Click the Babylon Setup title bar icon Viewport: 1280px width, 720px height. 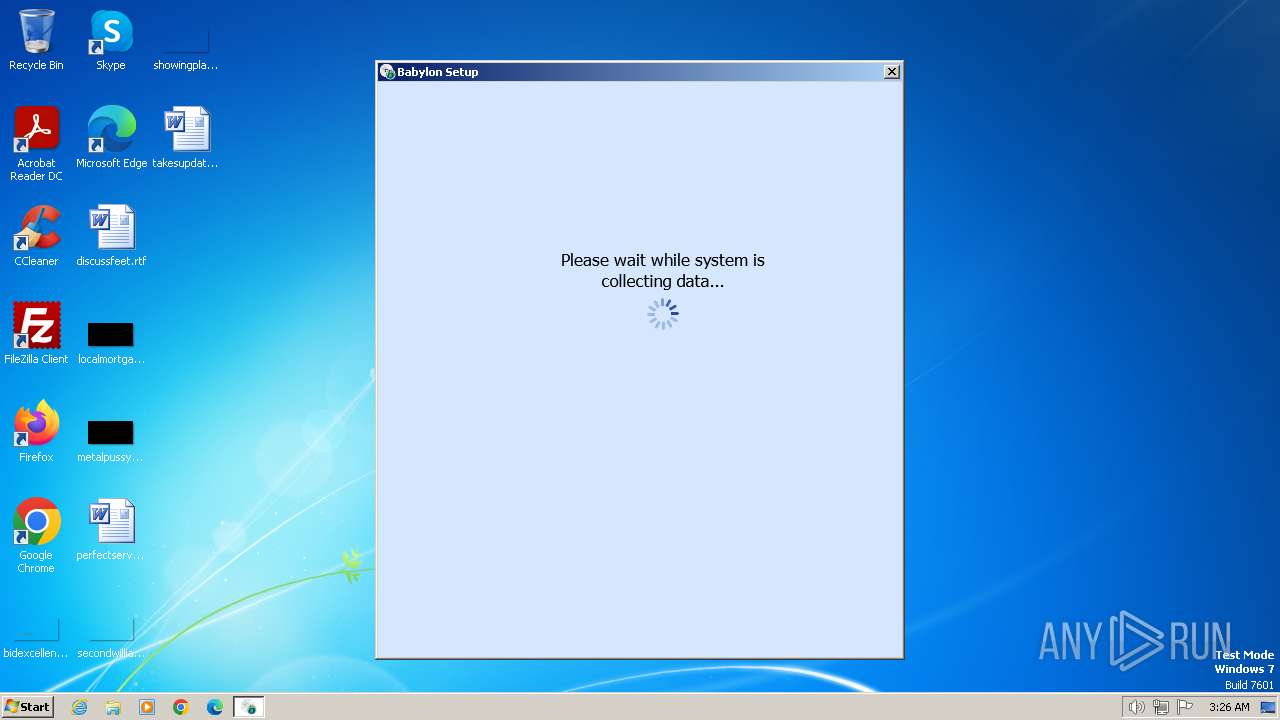(x=387, y=72)
